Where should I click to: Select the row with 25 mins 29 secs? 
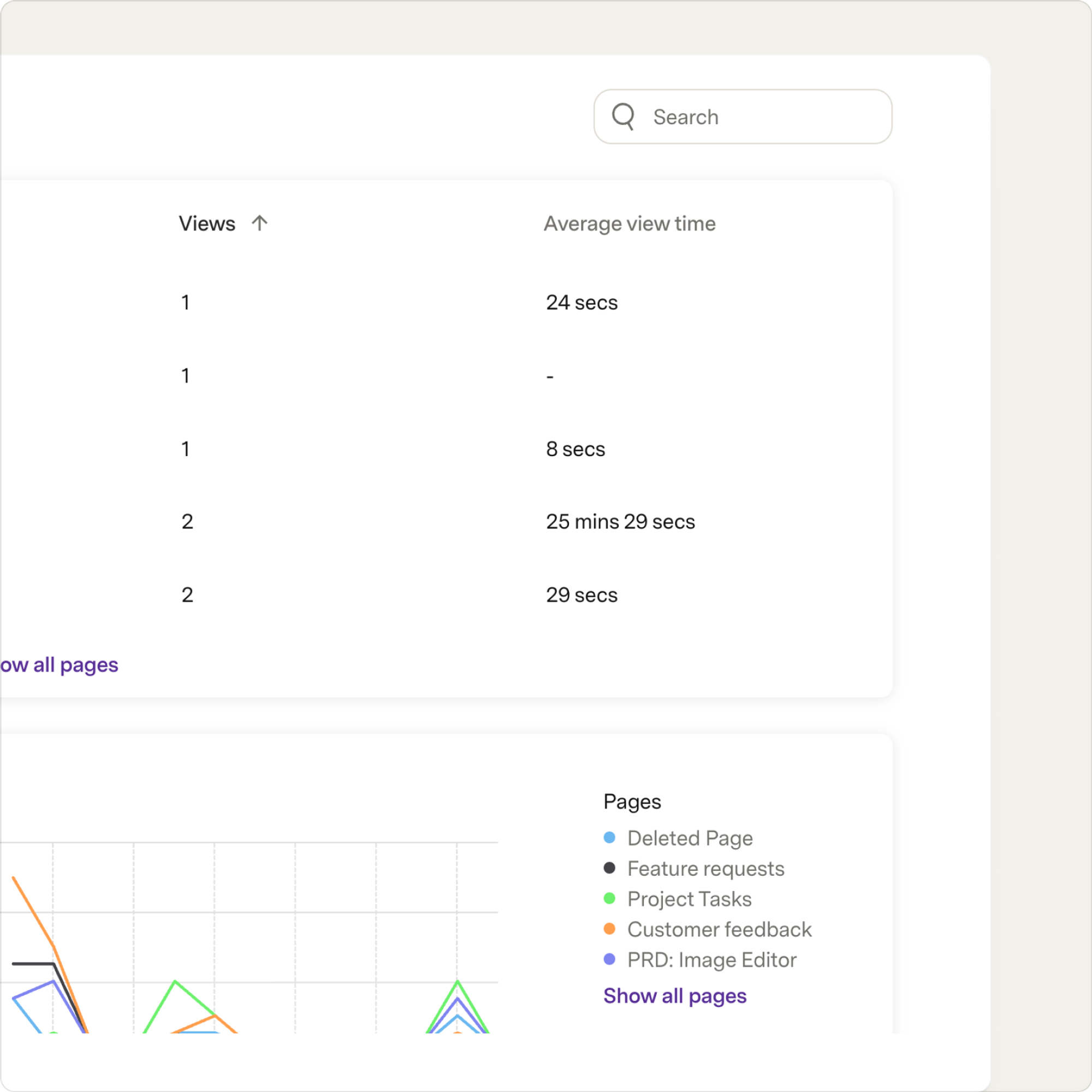coord(447,521)
